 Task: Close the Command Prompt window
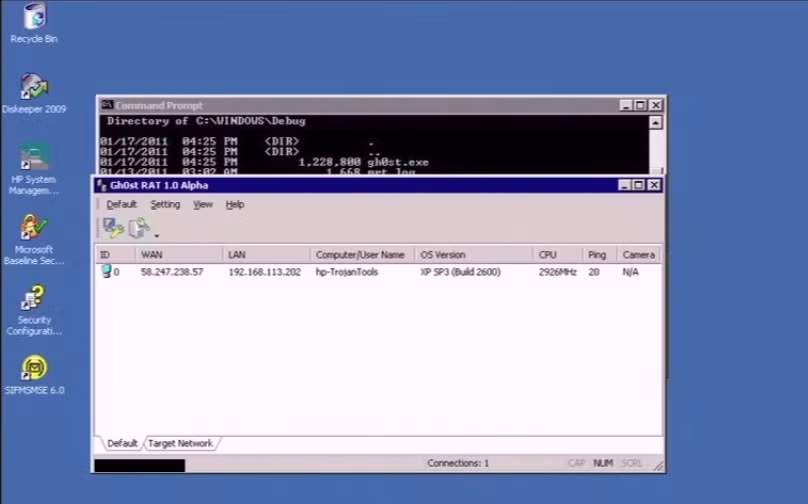[x=655, y=105]
